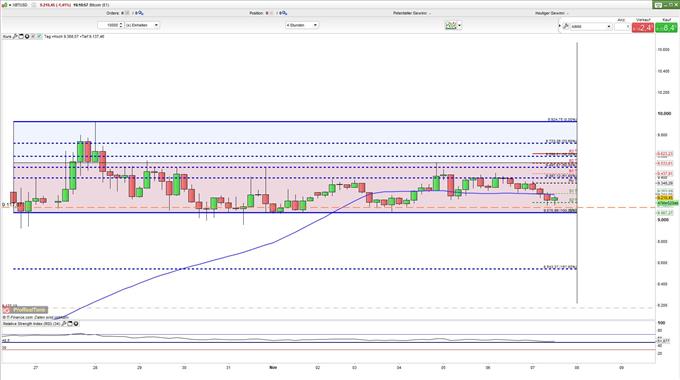Open the Einheiten units dropdown
This screenshot has width=680, height=380.
142,25
